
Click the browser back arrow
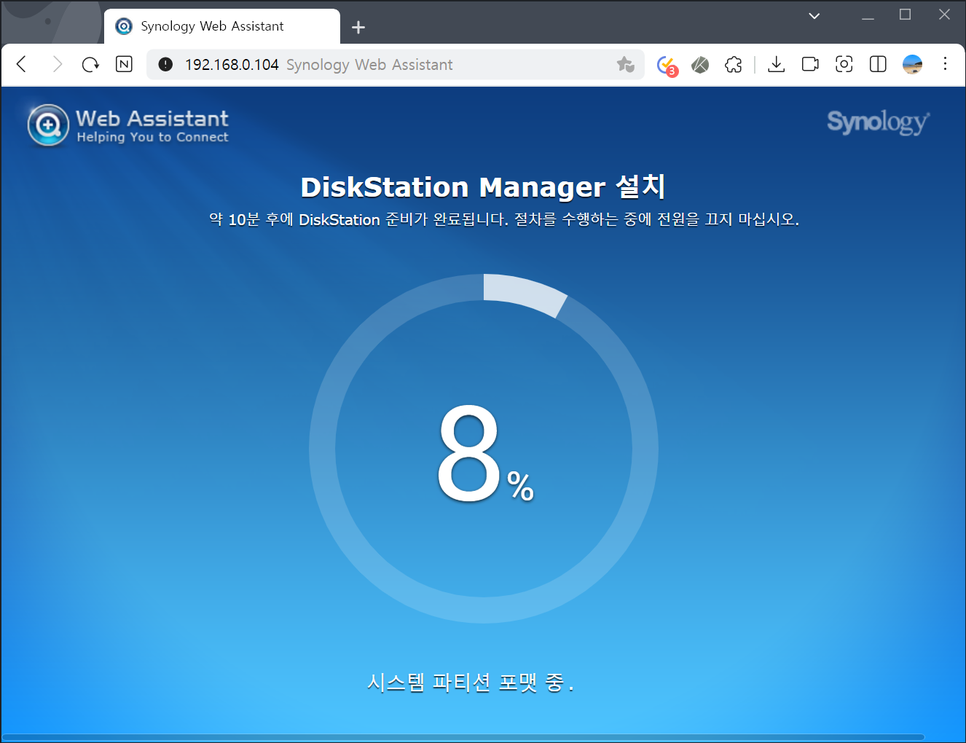(x=22, y=64)
